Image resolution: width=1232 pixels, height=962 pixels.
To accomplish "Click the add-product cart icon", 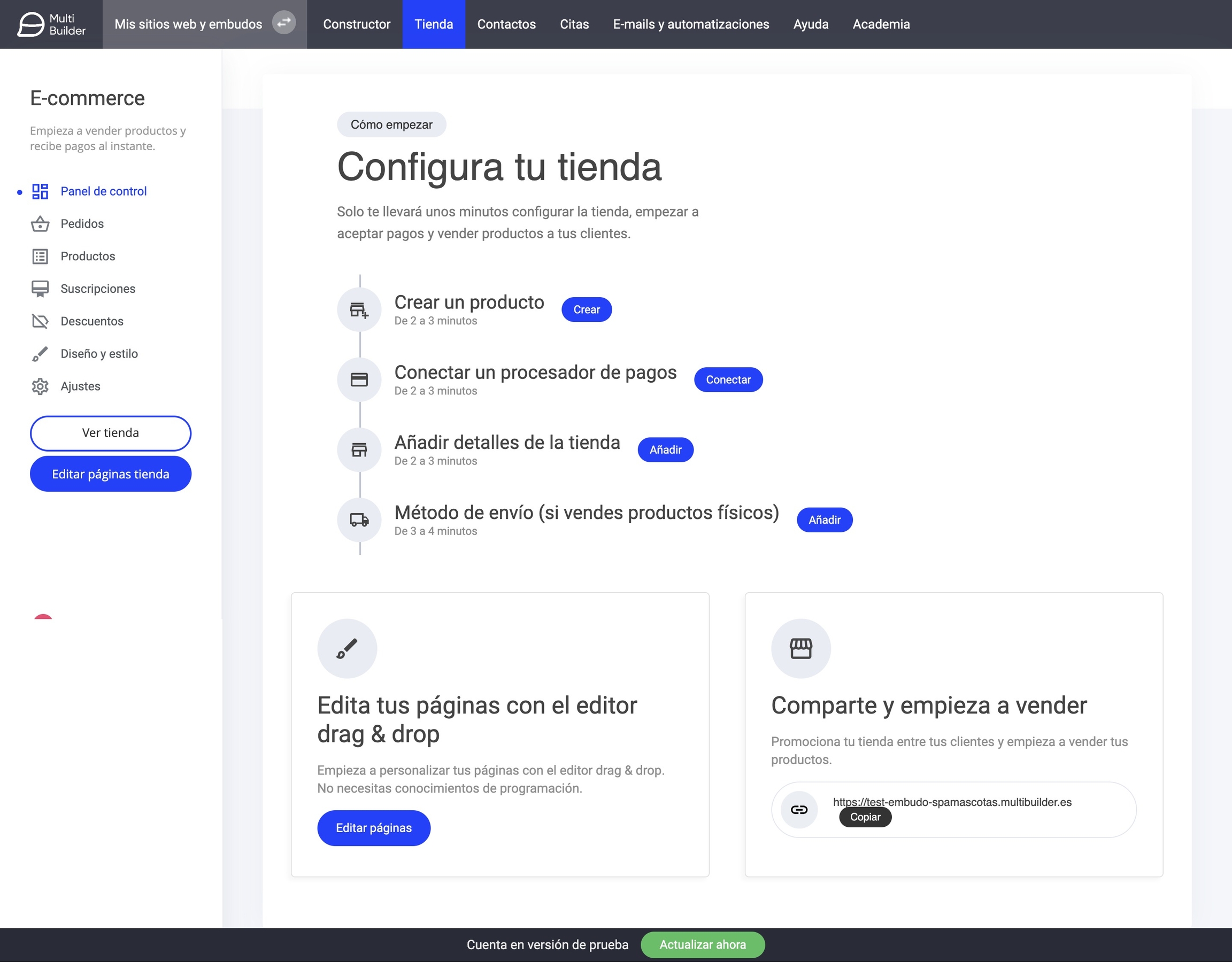I will tap(359, 309).
